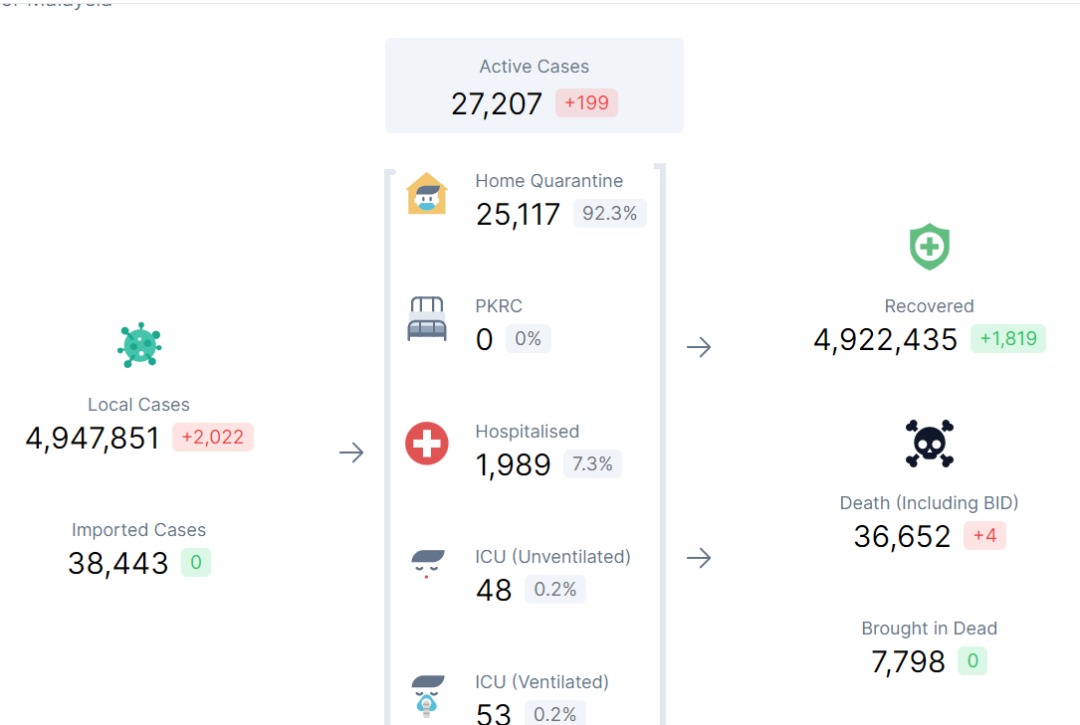Click the Home Quarantine masked house icon
Screen dimensions: 1080x725
click(x=427, y=194)
